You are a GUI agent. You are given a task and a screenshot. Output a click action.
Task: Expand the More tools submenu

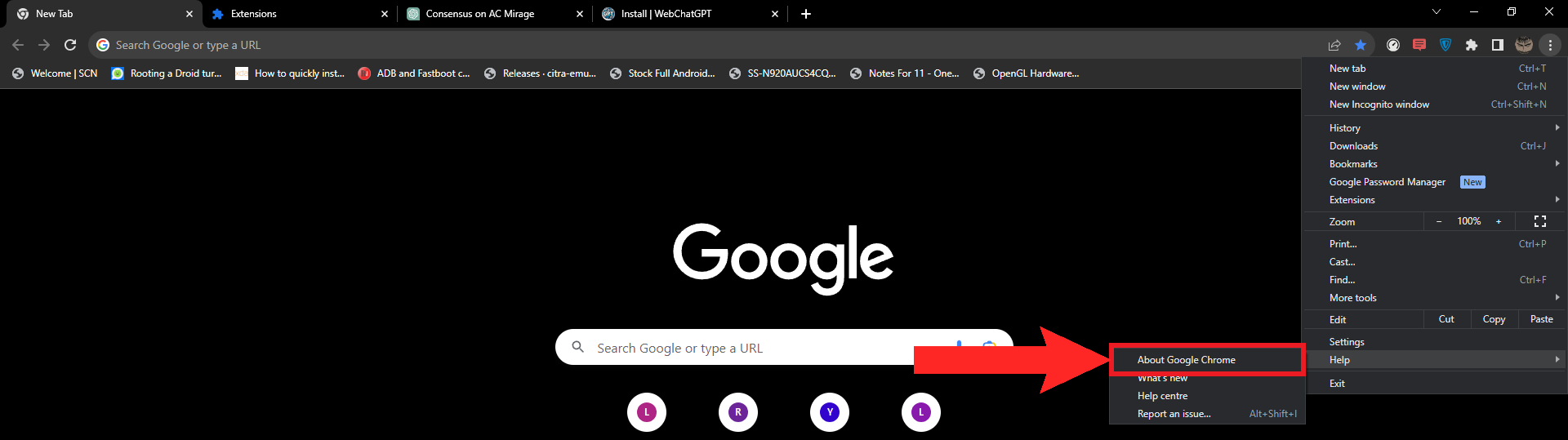pyautogui.click(x=1434, y=298)
